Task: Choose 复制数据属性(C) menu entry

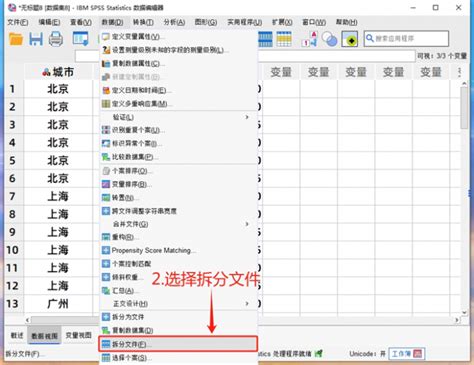Action: pyautogui.click(x=179, y=63)
